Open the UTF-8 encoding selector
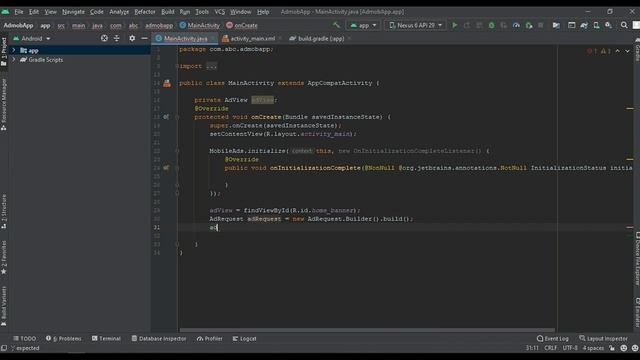The height and width of the screenshot is (360, 640). 570,348
